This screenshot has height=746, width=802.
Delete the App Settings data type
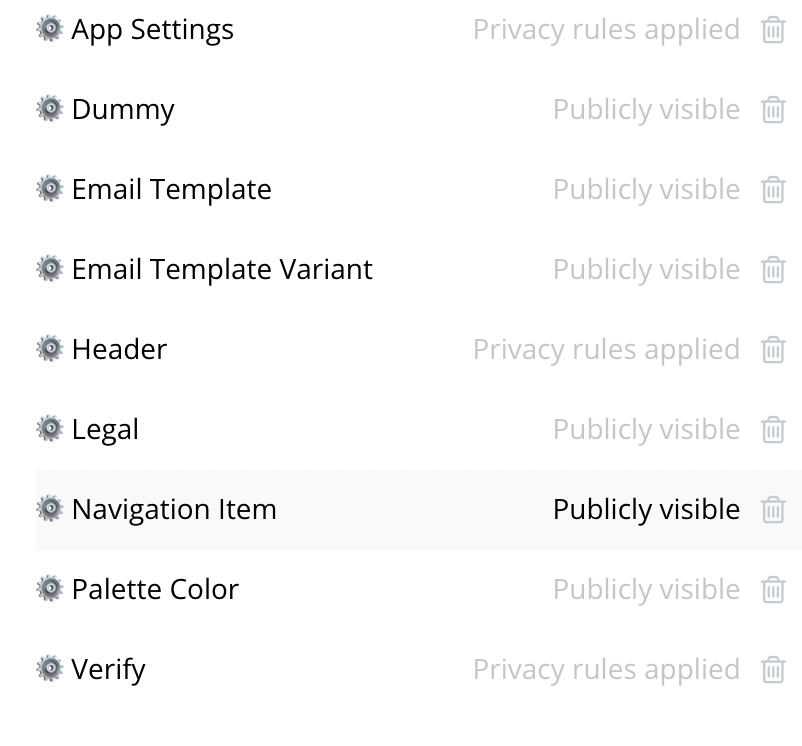click(773, 30)
